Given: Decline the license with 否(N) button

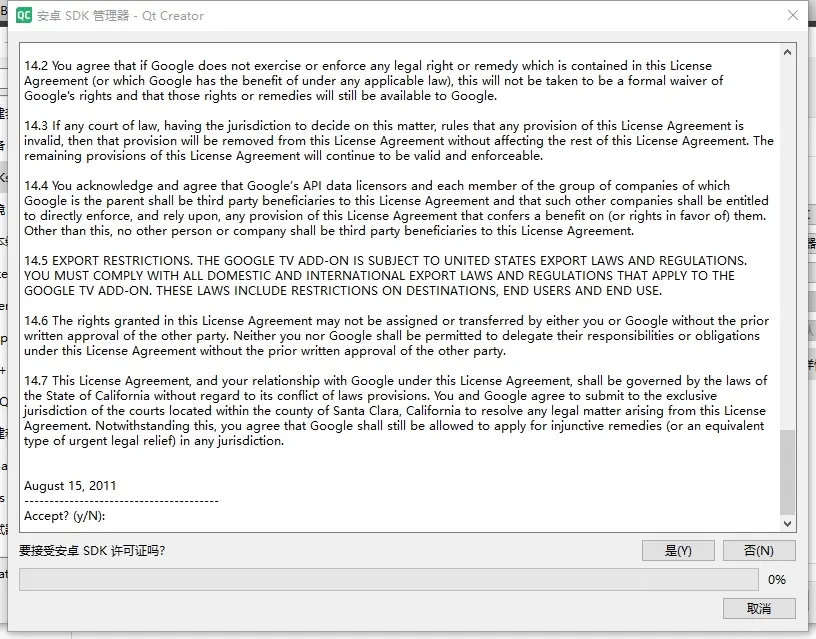Looking at the screenshot, I should click(x=758, y=551).
